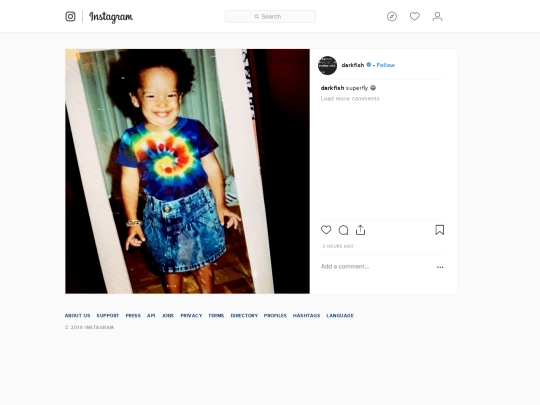Share the post using the share icon
Image resolution: width=540 pixels, height=405 pixels.
[361, 230]
